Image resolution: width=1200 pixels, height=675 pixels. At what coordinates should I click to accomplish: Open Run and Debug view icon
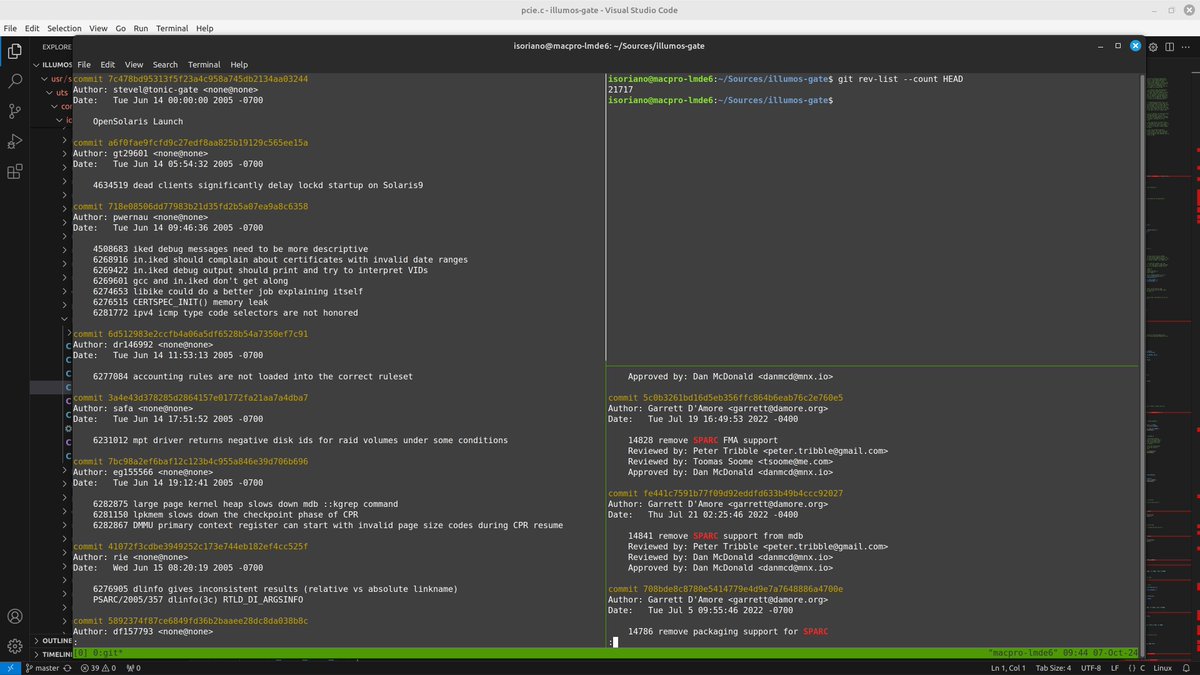click(x=15, y=141)
